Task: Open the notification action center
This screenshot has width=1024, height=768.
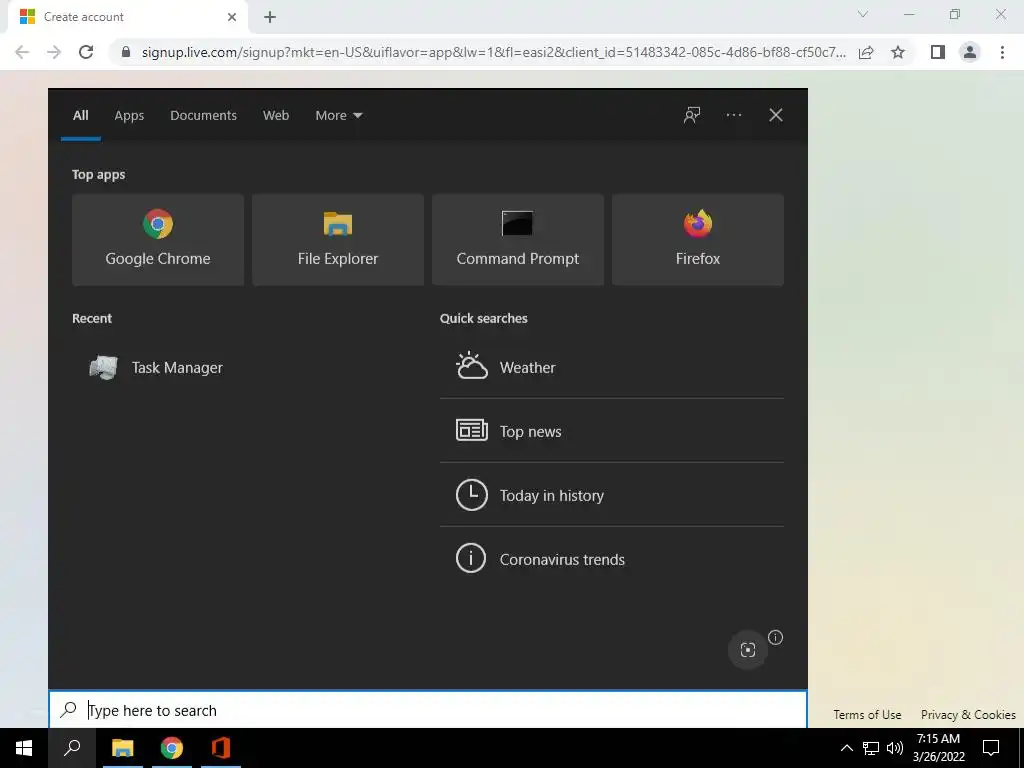Action: [991, 748]
